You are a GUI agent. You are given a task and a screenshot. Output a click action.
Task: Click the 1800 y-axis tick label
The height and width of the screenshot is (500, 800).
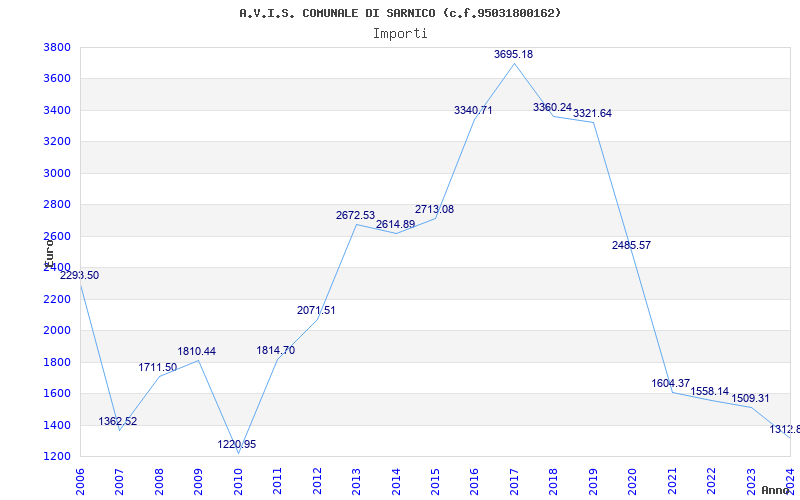(x=57, y=362)
